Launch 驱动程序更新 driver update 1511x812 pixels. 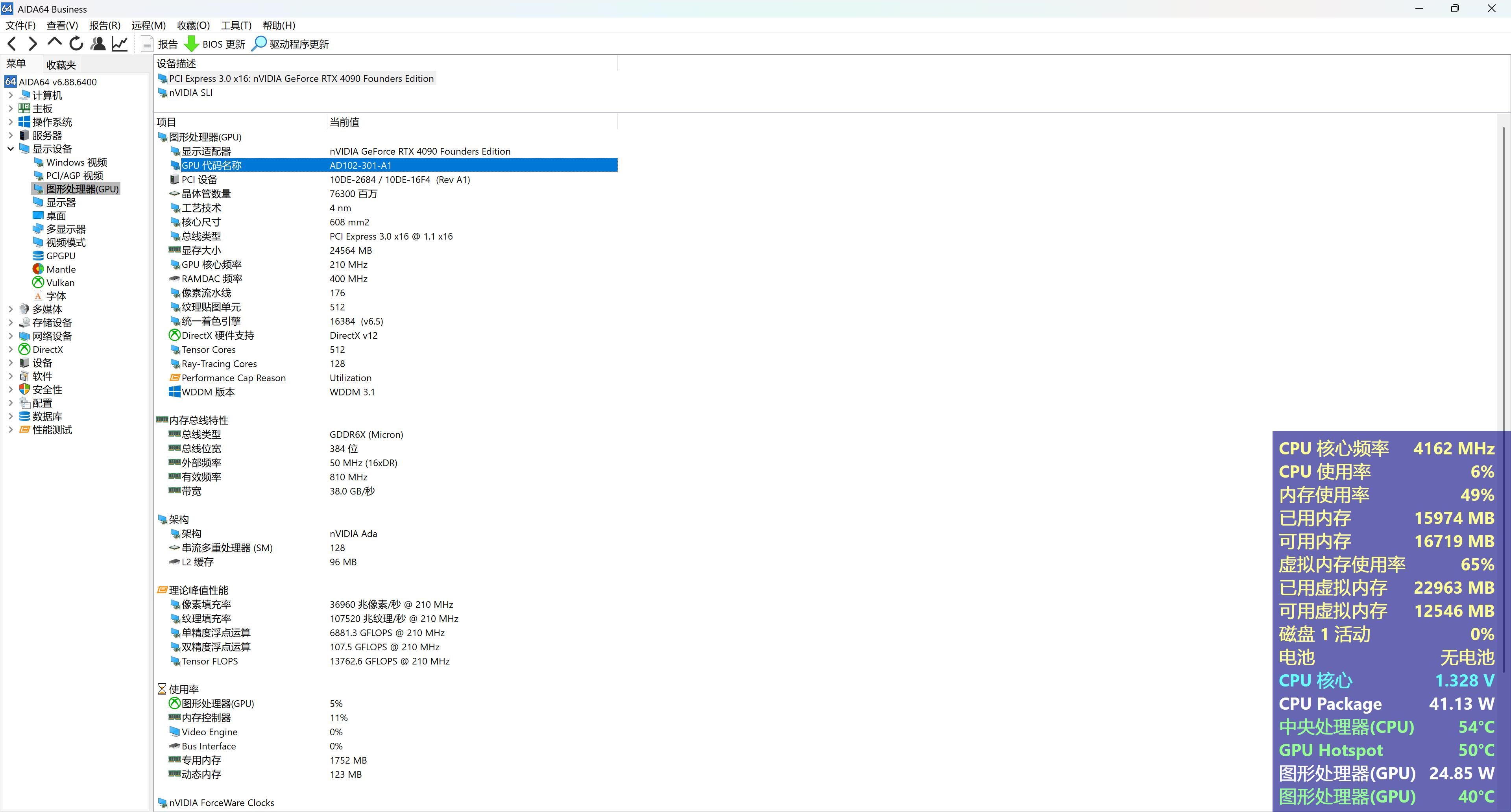coord(290,44)
